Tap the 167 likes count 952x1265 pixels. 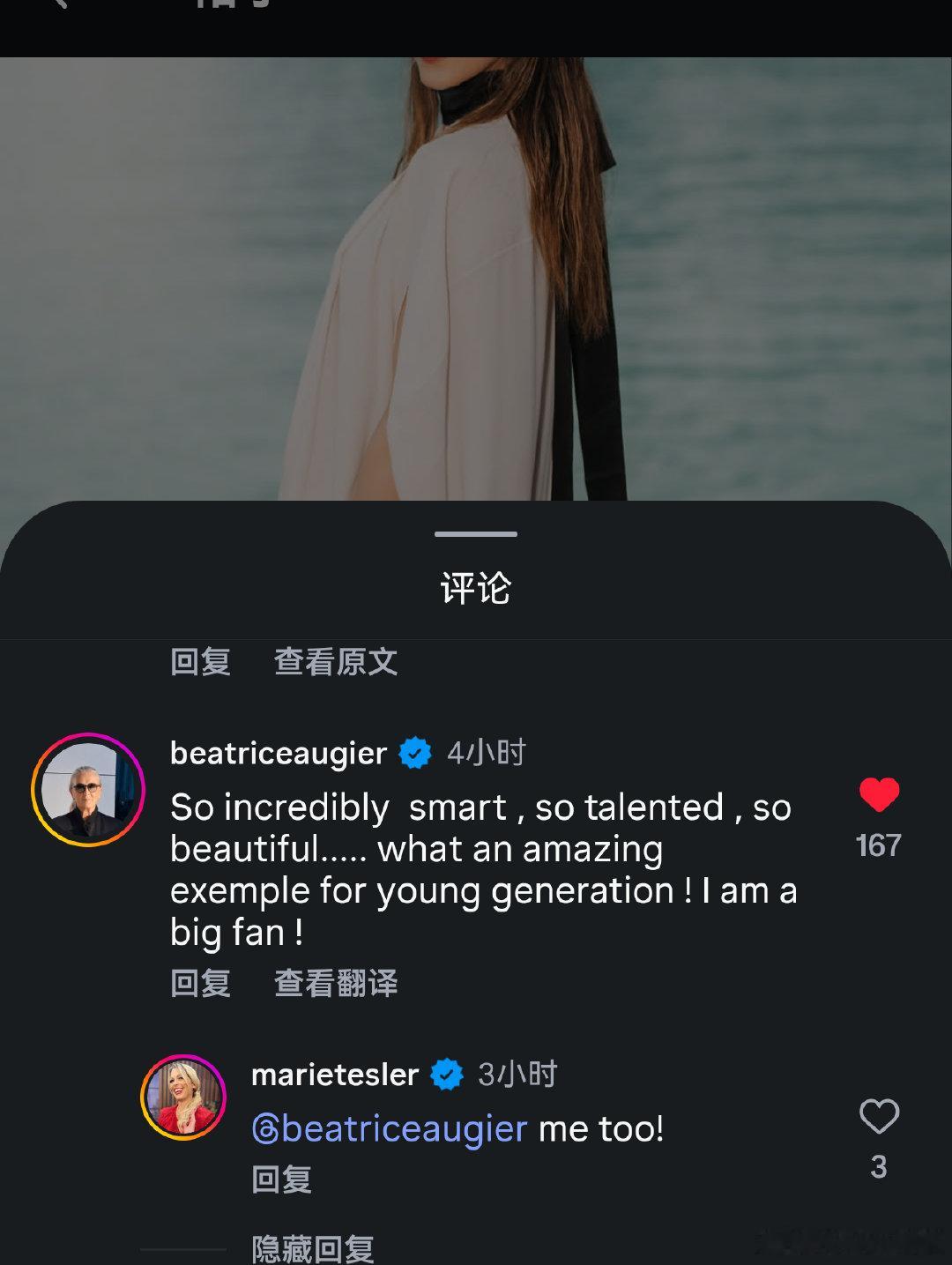tap(879, 846)
